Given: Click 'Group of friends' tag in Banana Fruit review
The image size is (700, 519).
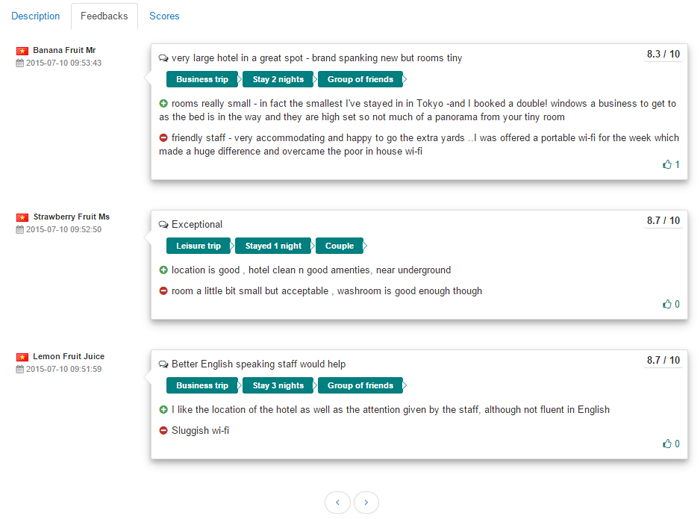Looking at the screenshot, I should click(360, 79).
